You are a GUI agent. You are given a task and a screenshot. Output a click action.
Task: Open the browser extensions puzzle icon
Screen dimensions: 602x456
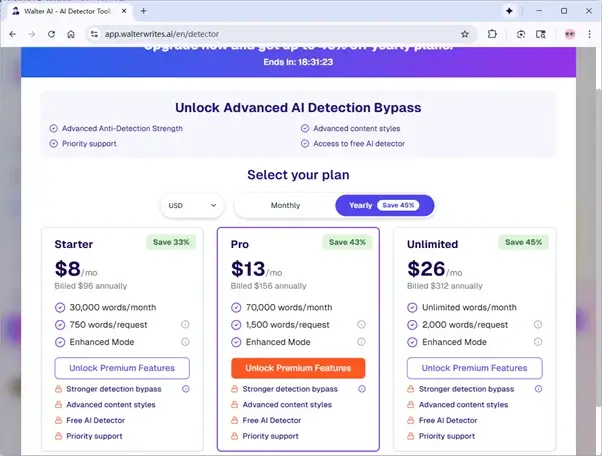(494, 33)
